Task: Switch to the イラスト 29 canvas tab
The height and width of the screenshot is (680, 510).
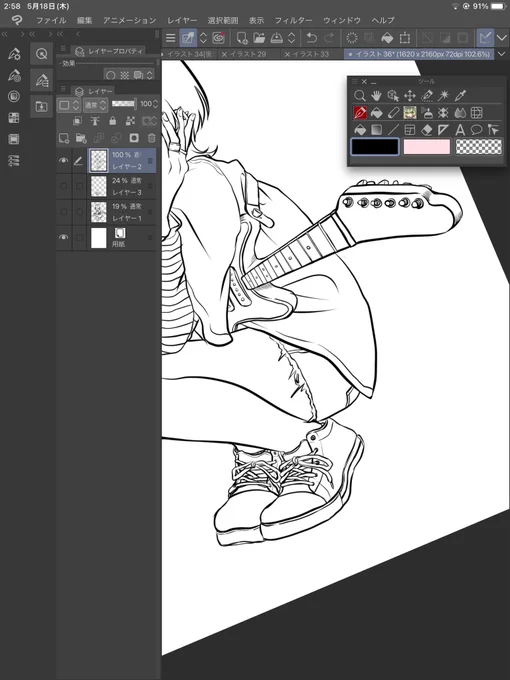Action: click(248, 54)
